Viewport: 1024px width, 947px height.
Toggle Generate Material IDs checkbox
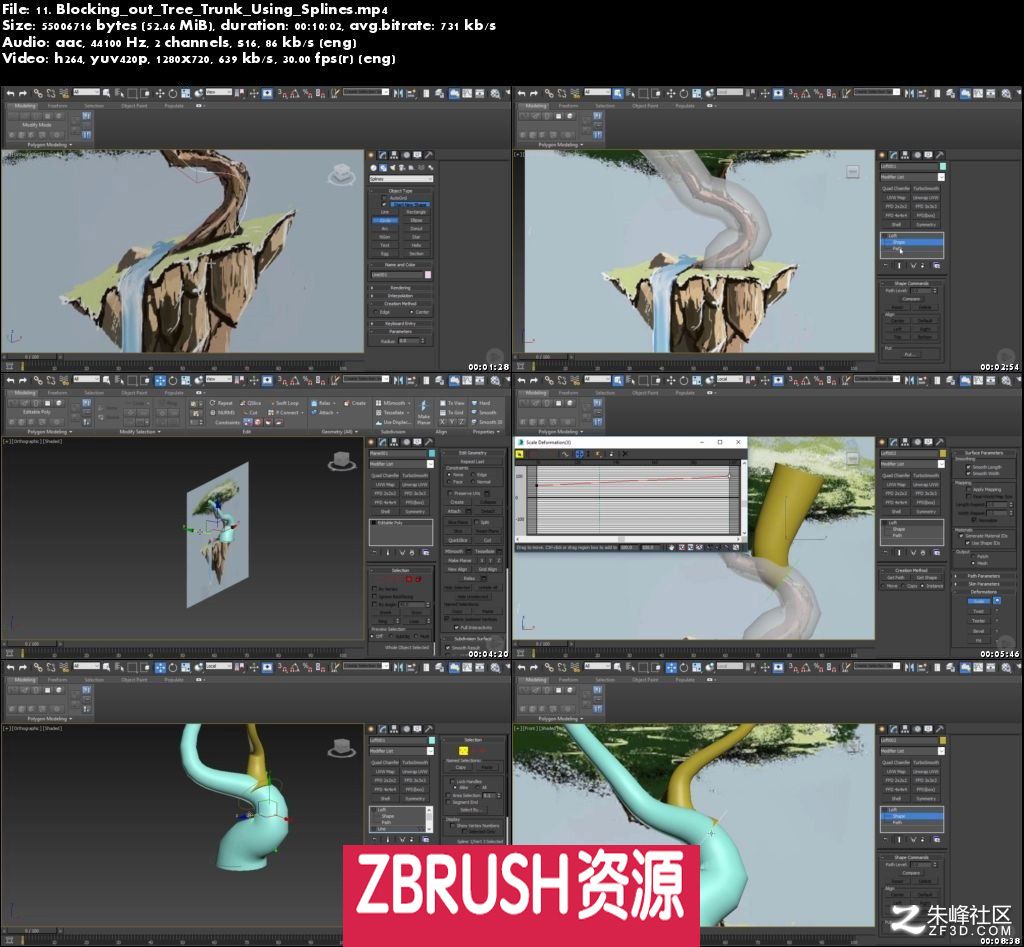point(961,536)
